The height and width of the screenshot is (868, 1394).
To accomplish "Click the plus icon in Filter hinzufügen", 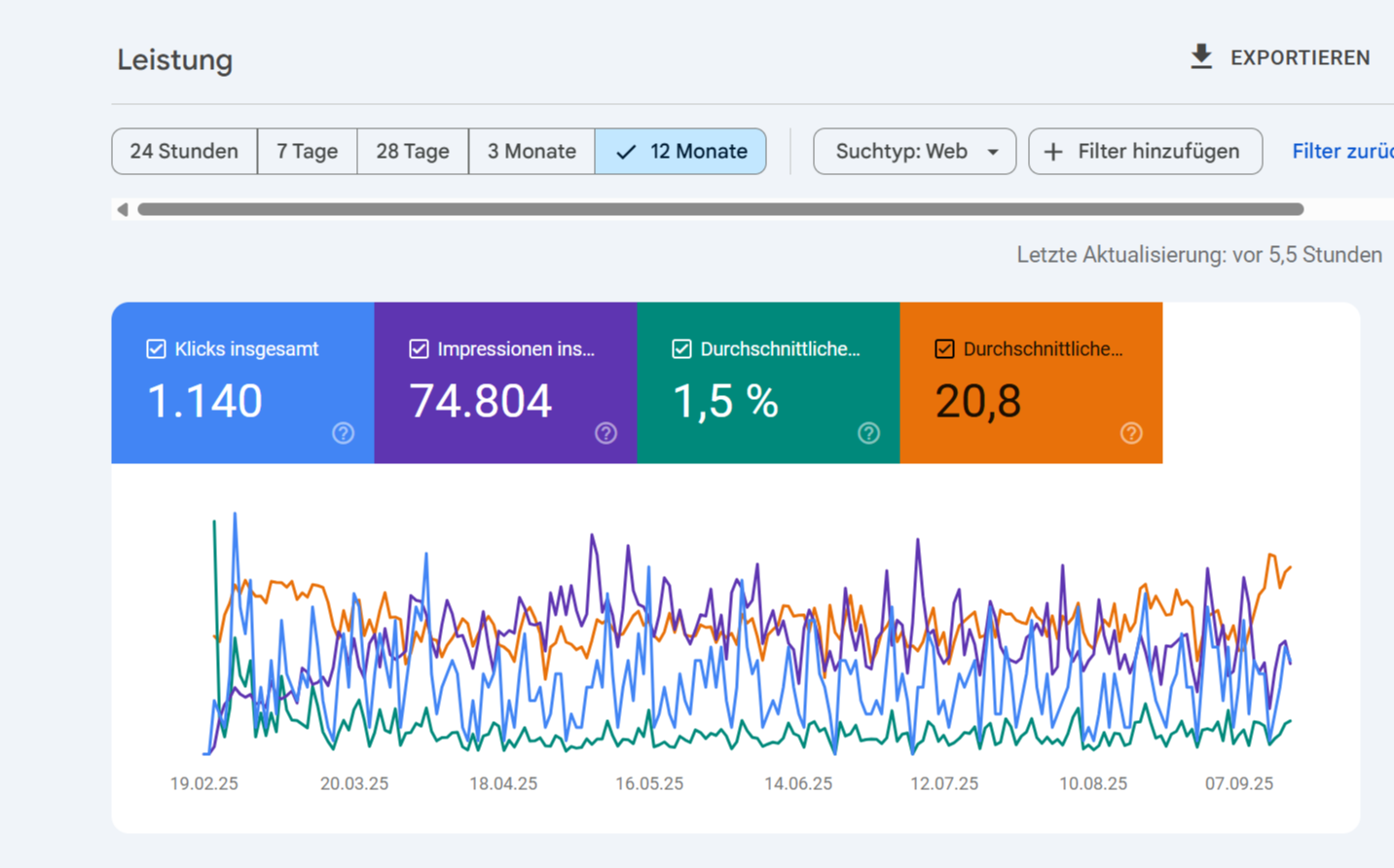I will click(x=1053, y=152).
